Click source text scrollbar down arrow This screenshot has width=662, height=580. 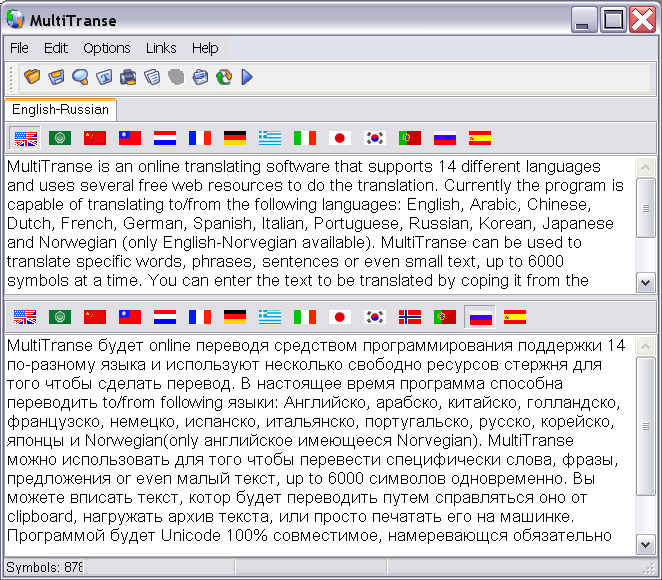[x=645, y=283]
